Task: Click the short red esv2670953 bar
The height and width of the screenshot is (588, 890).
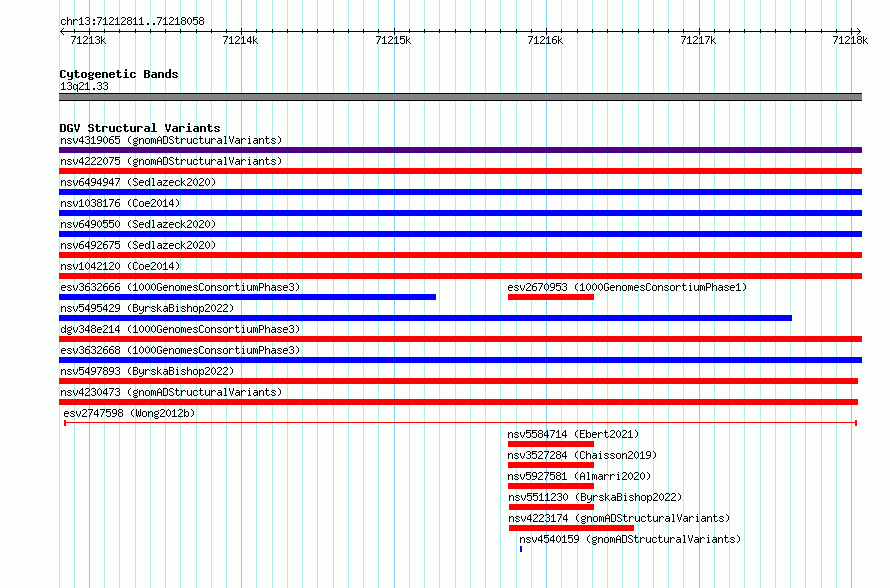Action: [551, 297]
